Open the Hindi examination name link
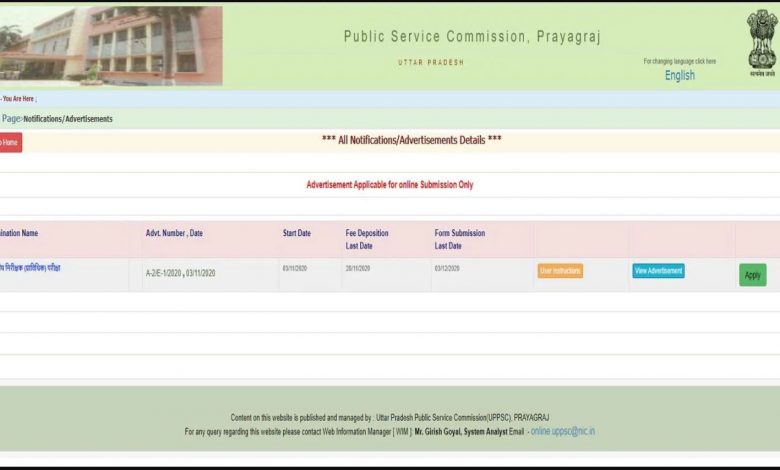The height and width of the screenshot is (470, 780). click(x=30, y=268)
